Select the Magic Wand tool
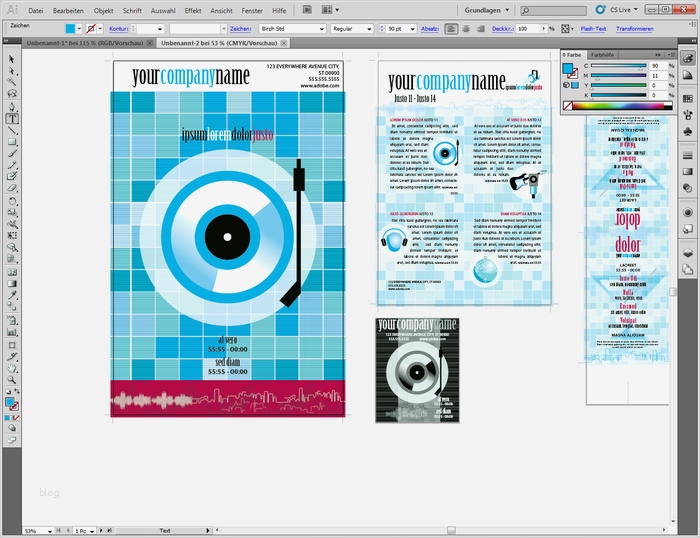Image resolution: width=700 pixels, height=538 pixels. click(x=12, y=82)
